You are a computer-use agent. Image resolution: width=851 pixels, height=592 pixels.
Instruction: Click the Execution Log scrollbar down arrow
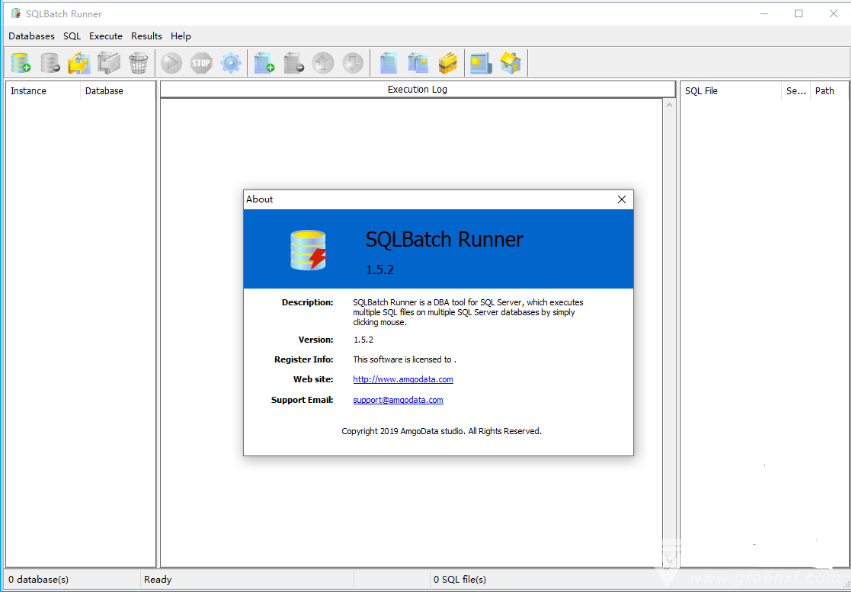pos(669,561)
